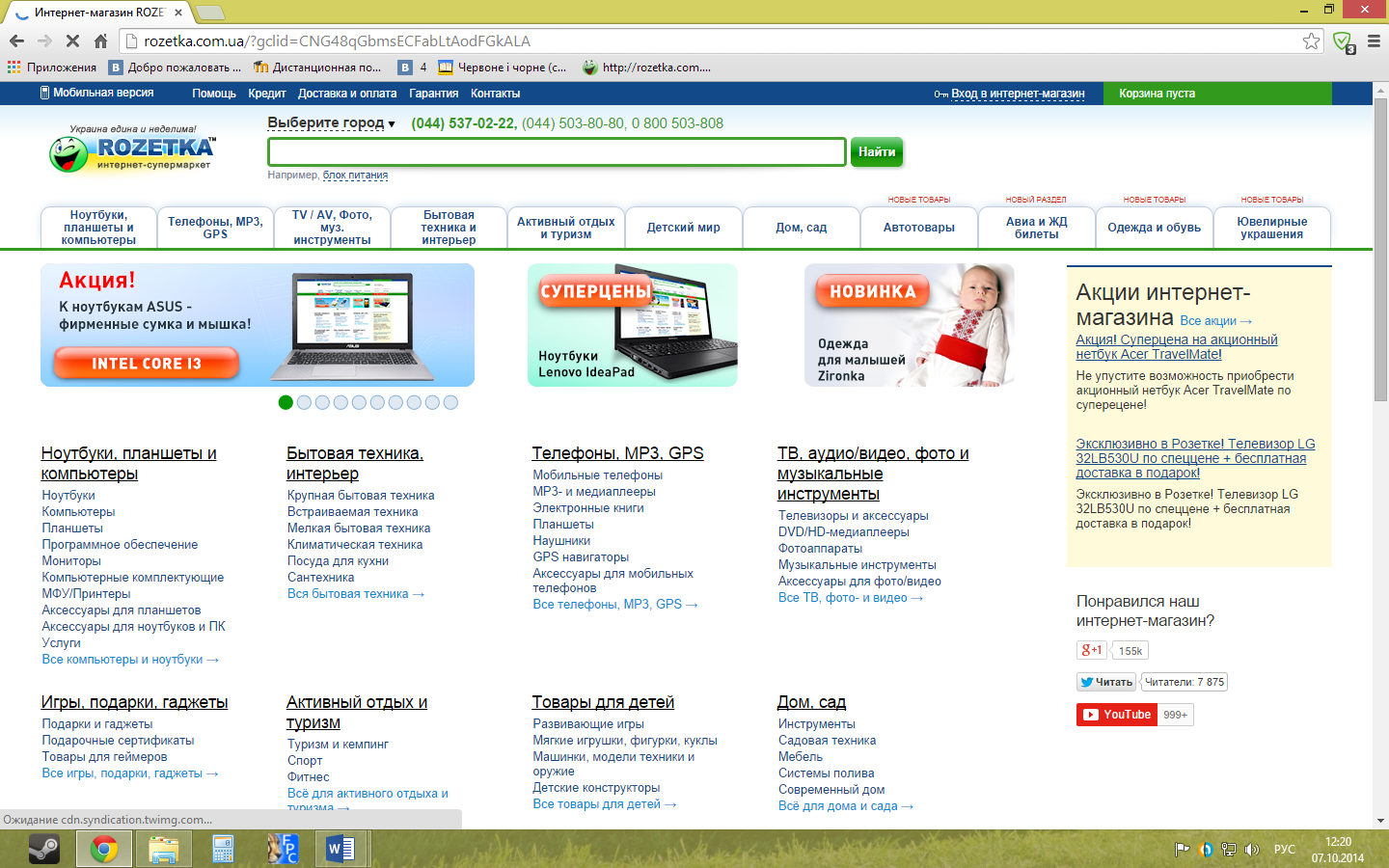Go to browser home page icon

[x=100, y=41]
